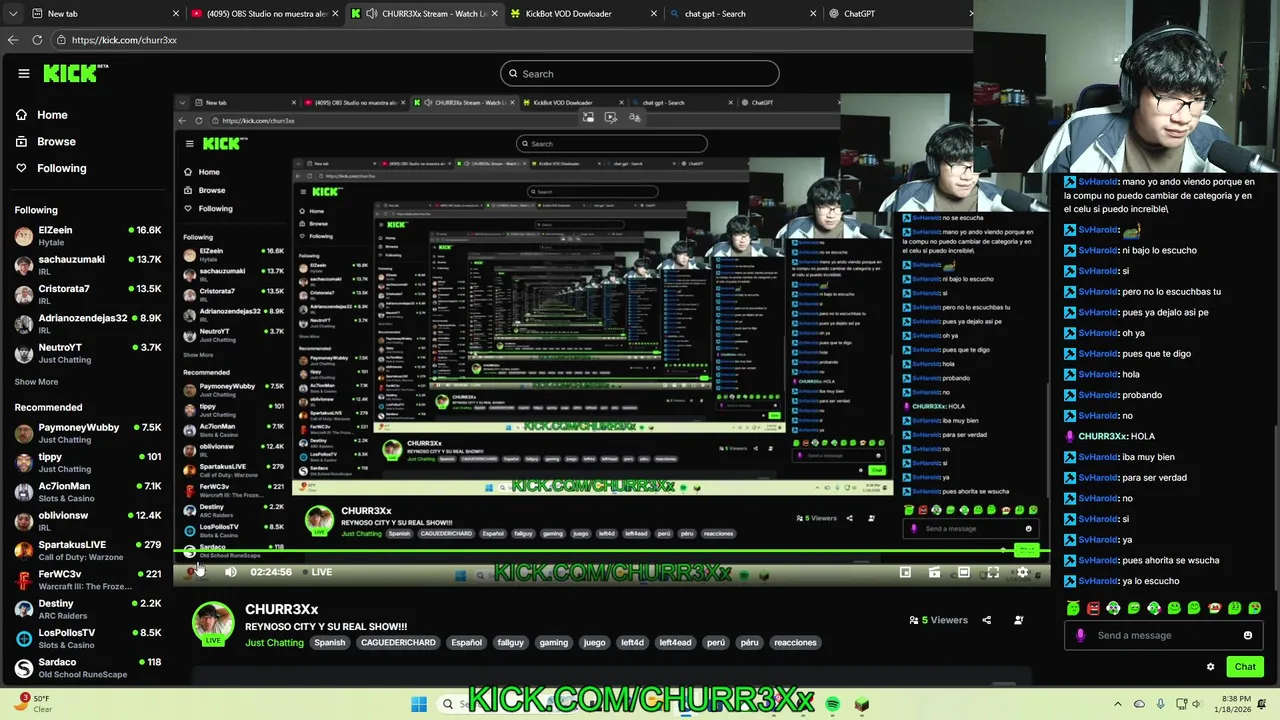Select the gaming tag
Image resolution: width=1280 pixels, height=720 pixels.
click(x=553, y=643)
